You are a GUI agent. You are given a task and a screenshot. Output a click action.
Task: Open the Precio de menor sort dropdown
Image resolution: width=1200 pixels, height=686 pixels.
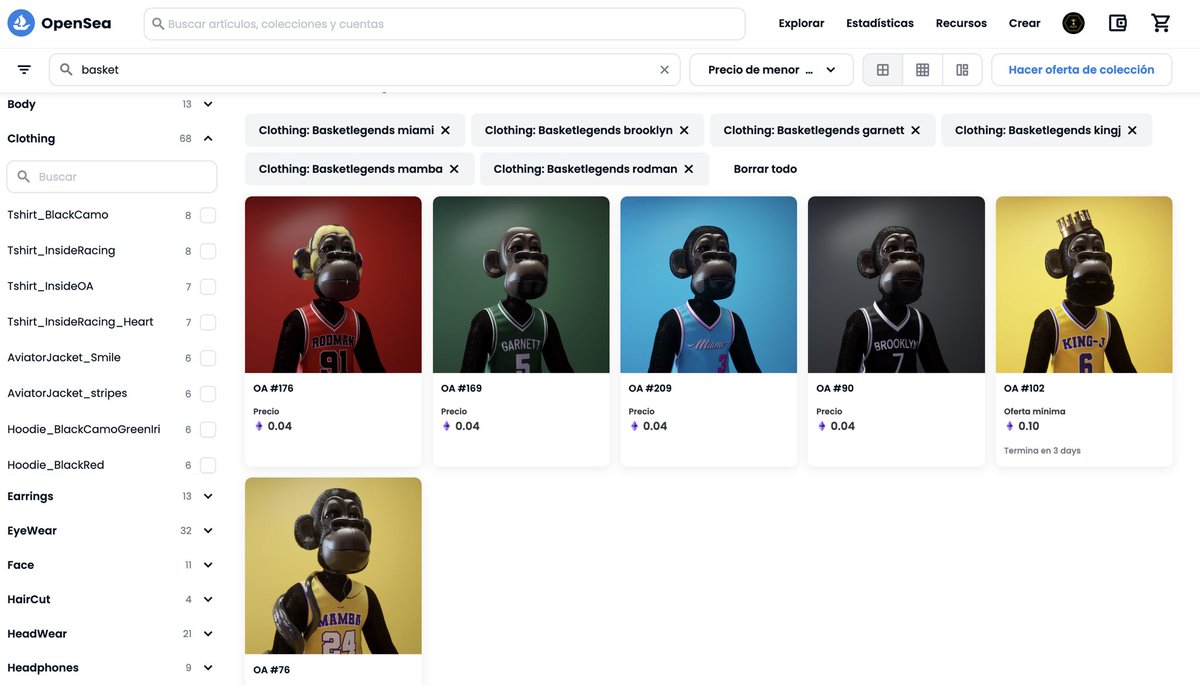point(771,70)
